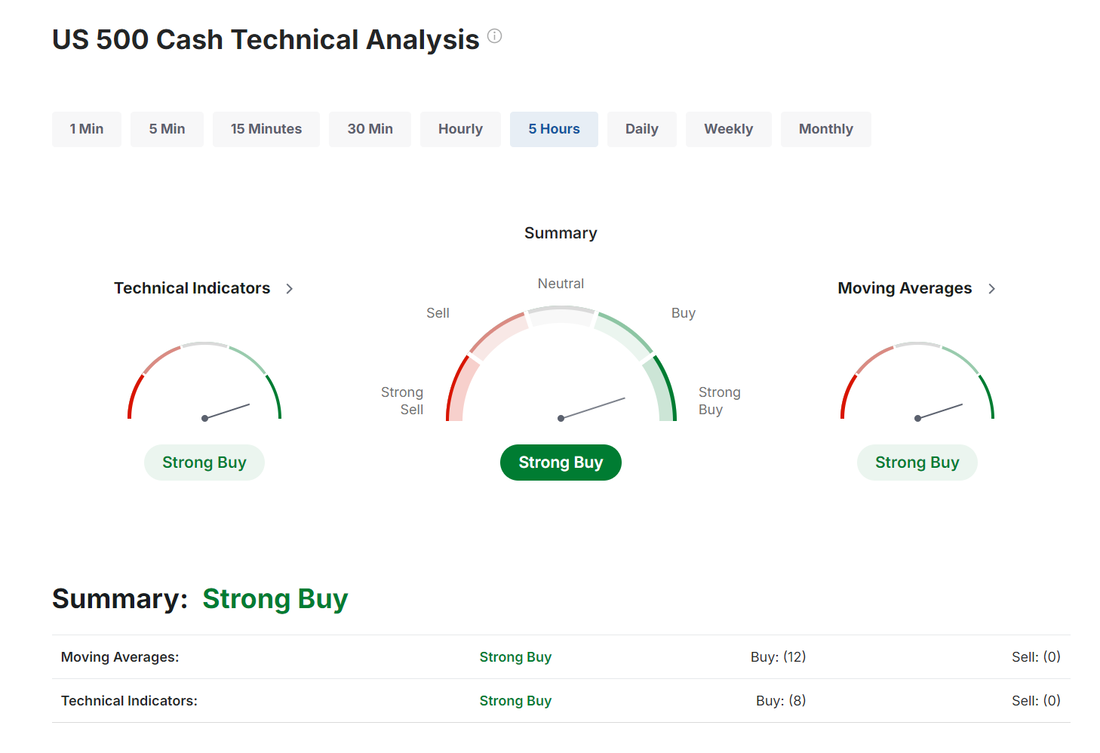Open the Daily timeframe tab

tap(642, 129)
